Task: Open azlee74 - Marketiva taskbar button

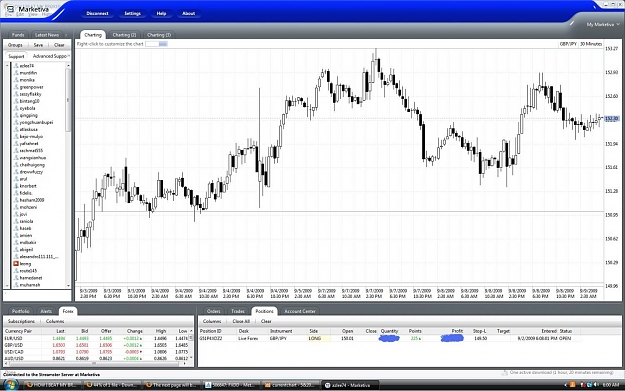Action: click(350, 385)
